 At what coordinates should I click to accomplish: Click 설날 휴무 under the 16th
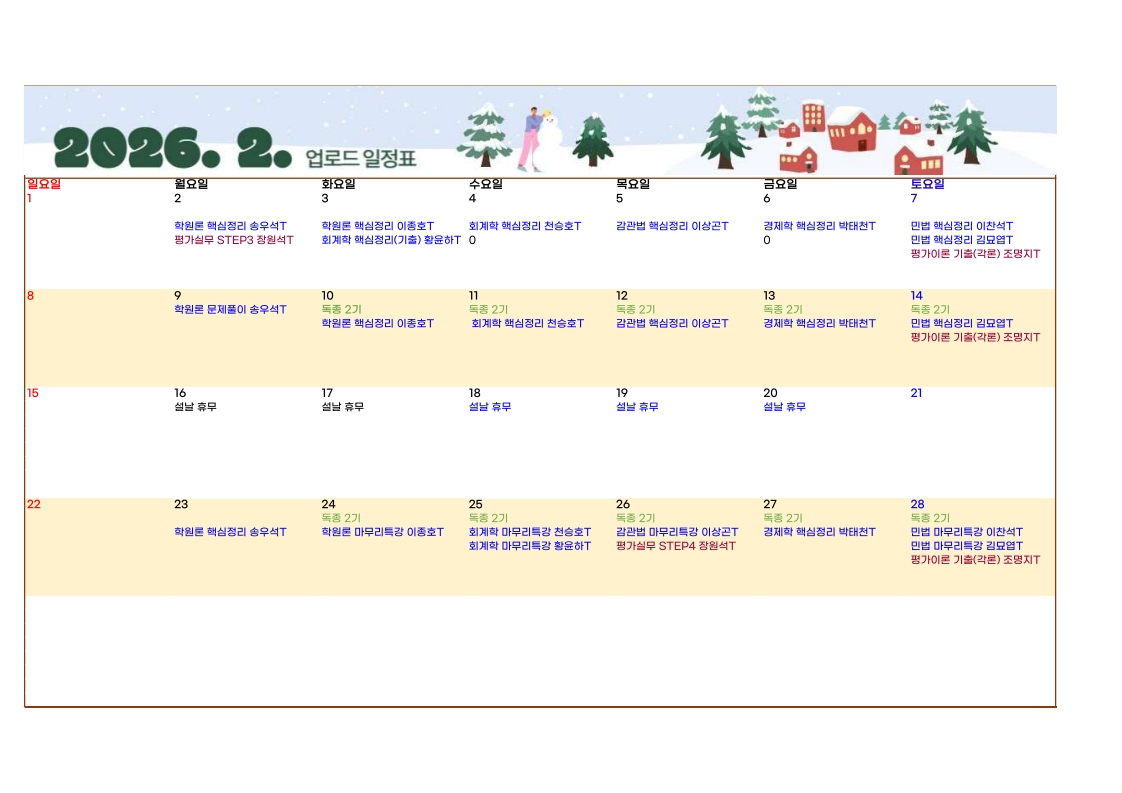195,407
